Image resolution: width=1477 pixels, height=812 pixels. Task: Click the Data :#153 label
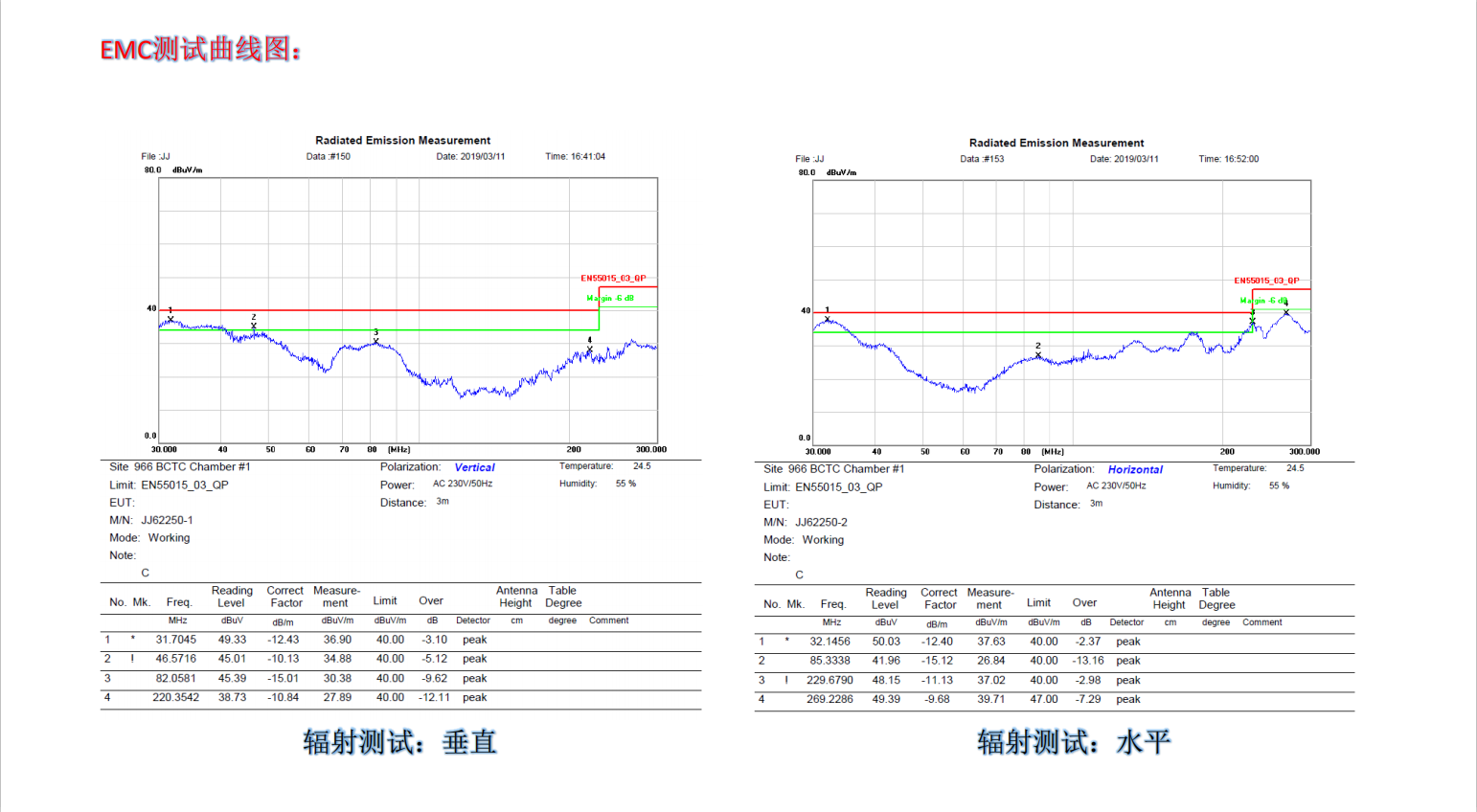(982, 159)
